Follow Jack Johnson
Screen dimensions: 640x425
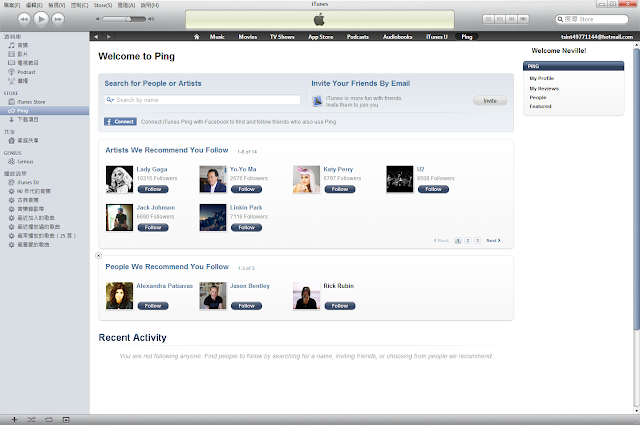tap(153, 227)
